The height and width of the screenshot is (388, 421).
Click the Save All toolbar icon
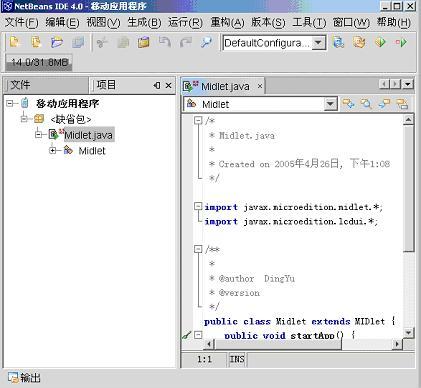[x=78, y=42]
